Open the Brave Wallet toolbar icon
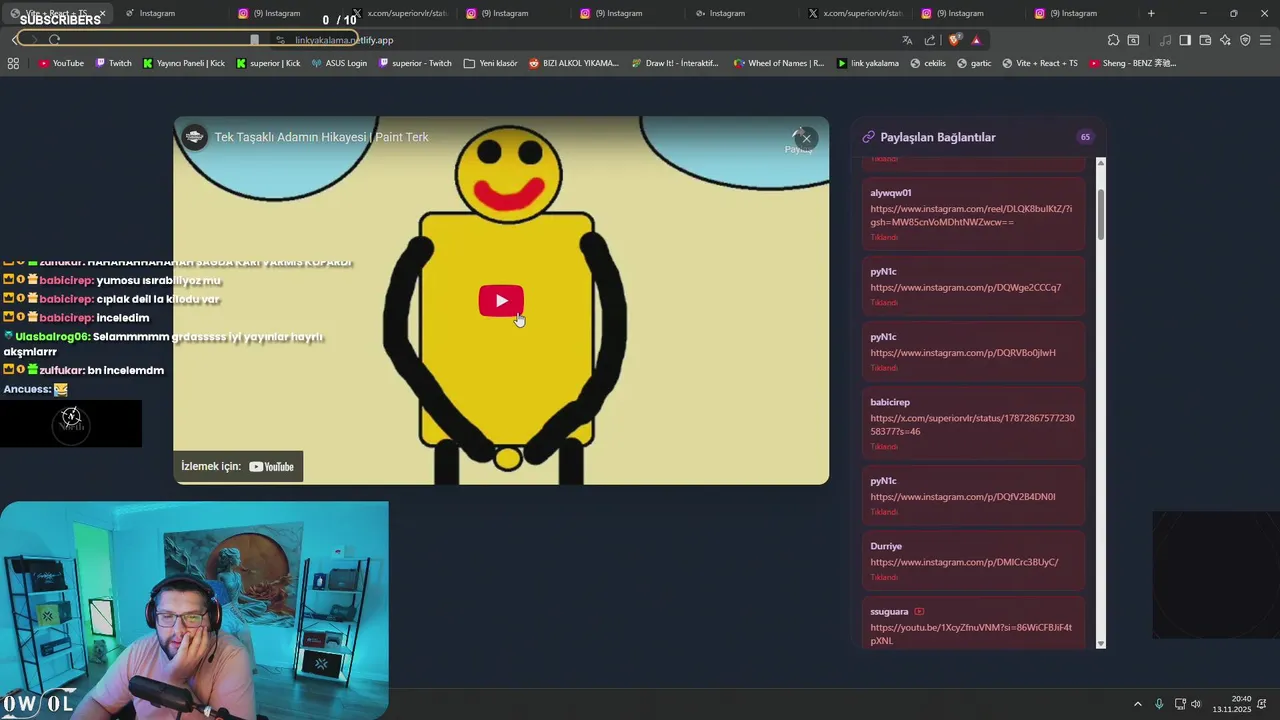1280x720 pixels. coord(1205,40)
